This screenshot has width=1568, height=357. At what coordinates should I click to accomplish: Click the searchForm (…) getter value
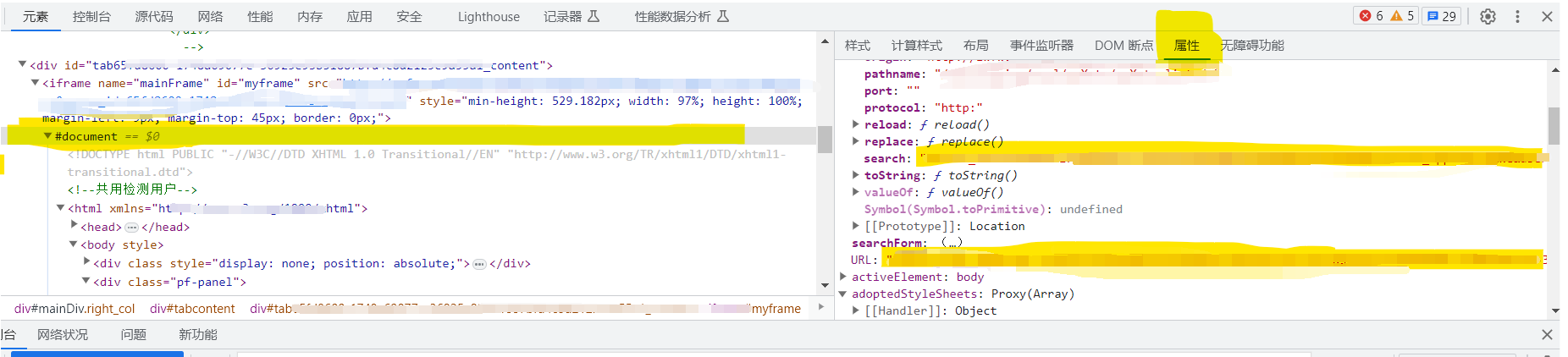click(x=952, y=243)
